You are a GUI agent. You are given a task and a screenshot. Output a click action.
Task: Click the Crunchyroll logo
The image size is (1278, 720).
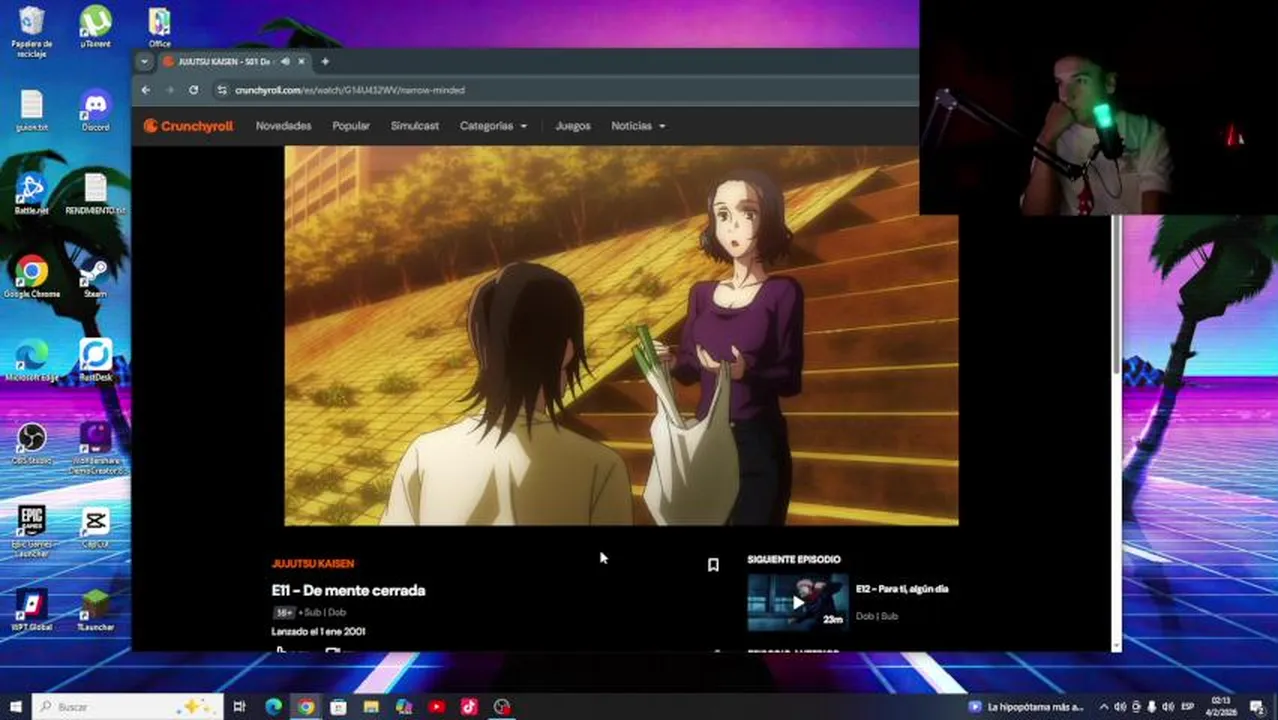188,126
